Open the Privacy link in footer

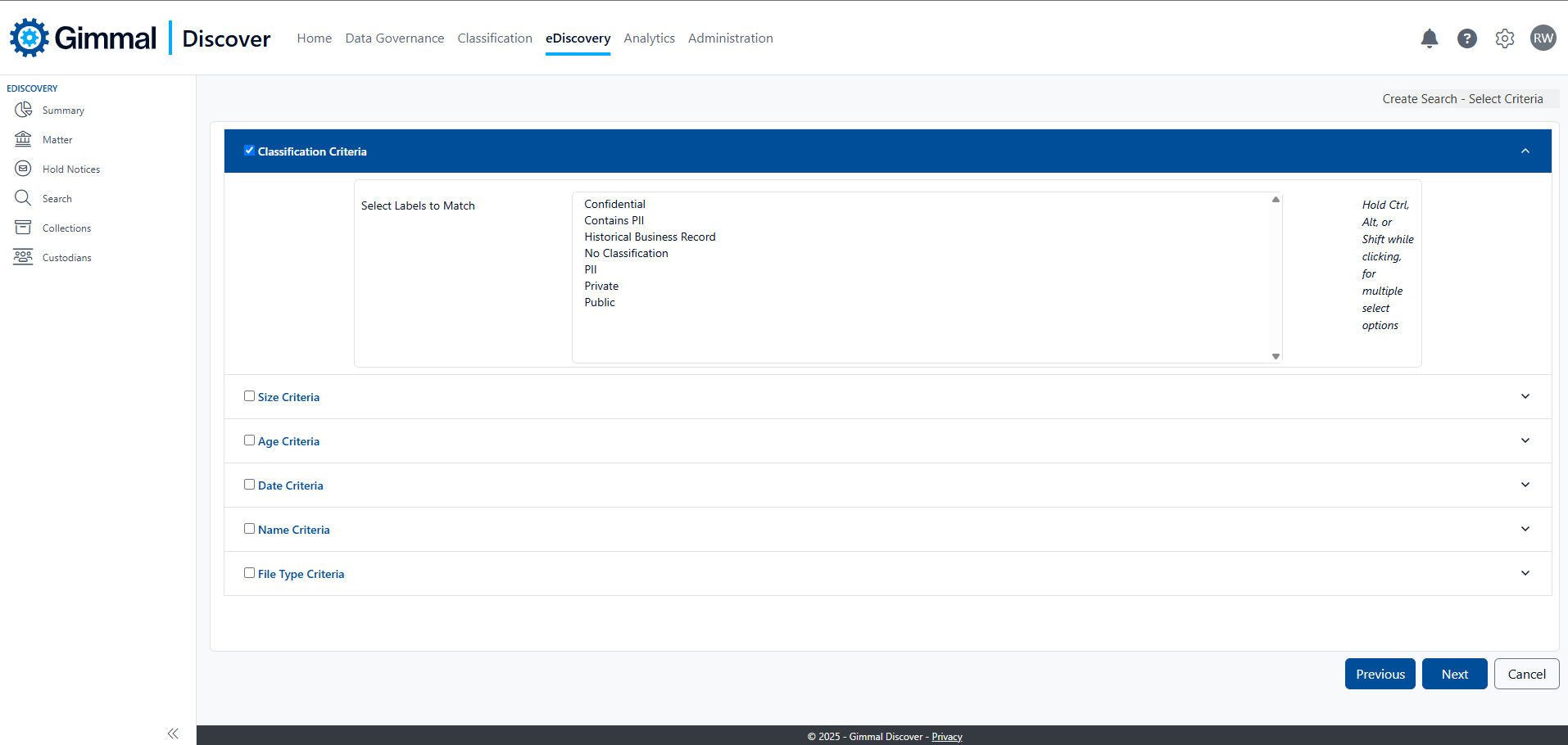pos(946,737)
